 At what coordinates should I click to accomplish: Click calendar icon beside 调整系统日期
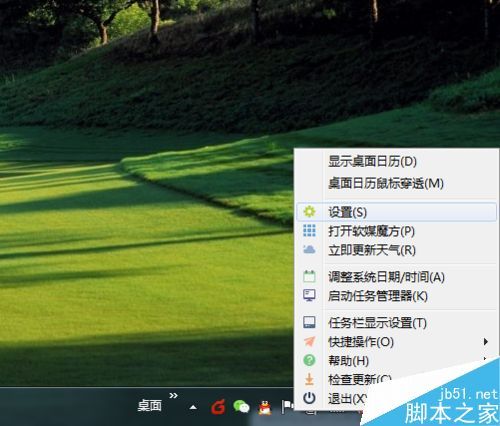(309, 276)
